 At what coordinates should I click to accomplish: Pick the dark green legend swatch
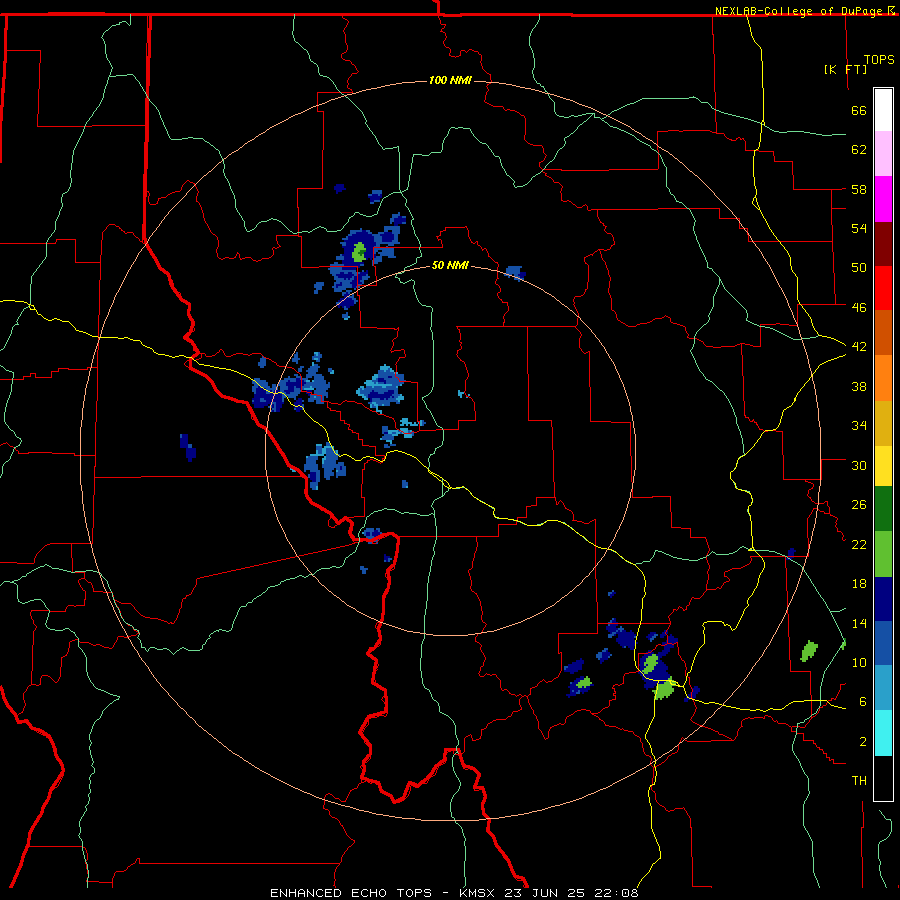883,509
